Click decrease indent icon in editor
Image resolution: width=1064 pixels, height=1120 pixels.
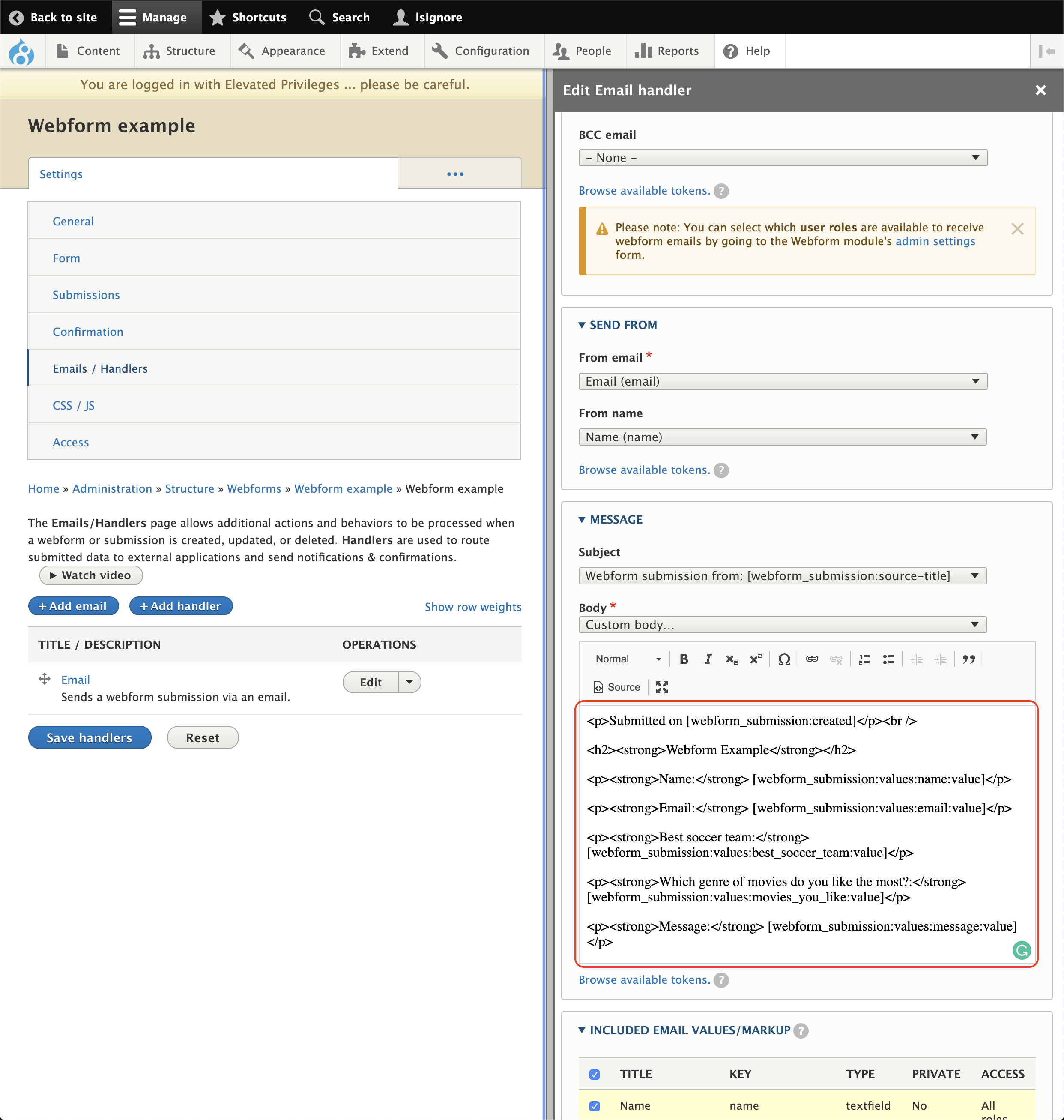tap(917, 659)
